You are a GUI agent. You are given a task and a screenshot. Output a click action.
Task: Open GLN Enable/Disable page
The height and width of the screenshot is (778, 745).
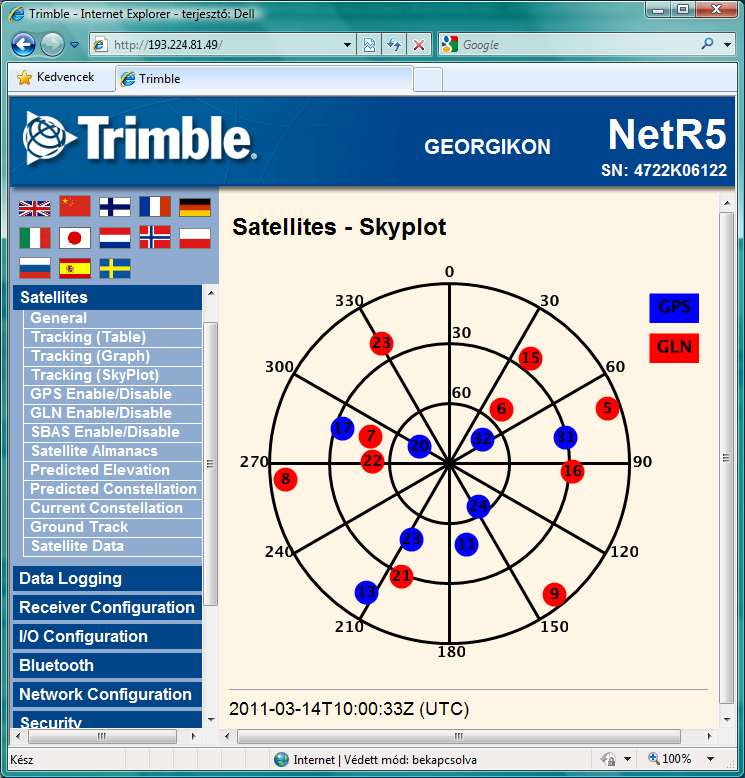tap(113, 413)
